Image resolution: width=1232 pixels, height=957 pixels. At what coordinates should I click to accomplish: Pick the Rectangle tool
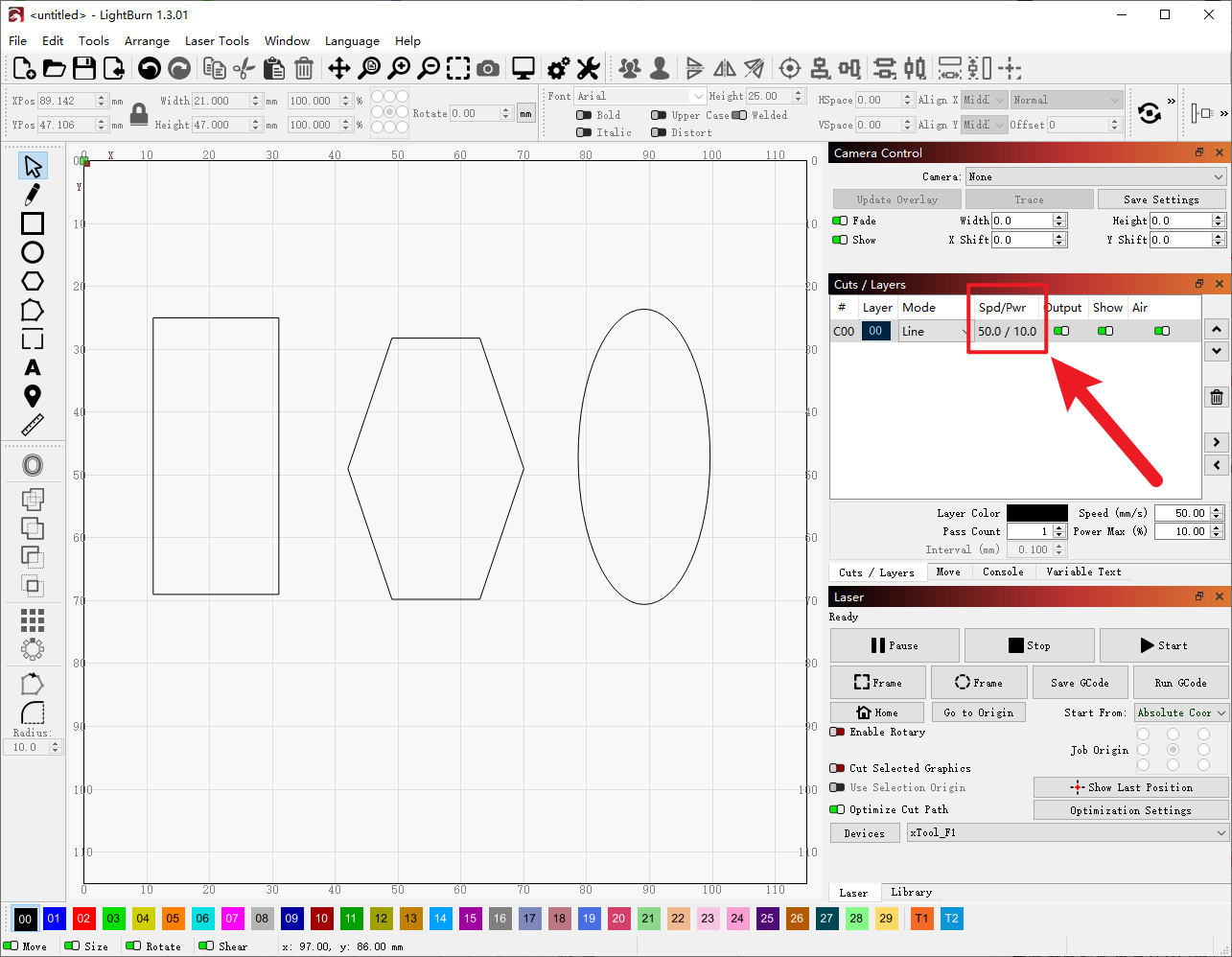tap(33, 223)
